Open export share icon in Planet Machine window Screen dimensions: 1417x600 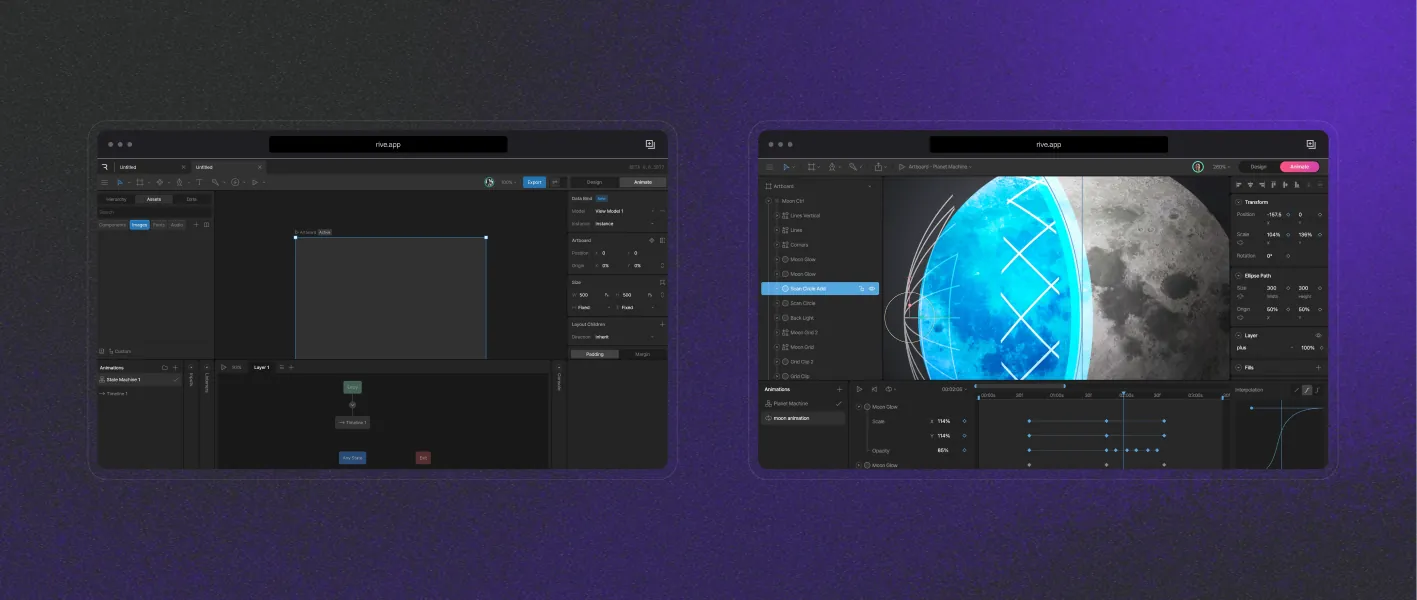pos(878,167)
